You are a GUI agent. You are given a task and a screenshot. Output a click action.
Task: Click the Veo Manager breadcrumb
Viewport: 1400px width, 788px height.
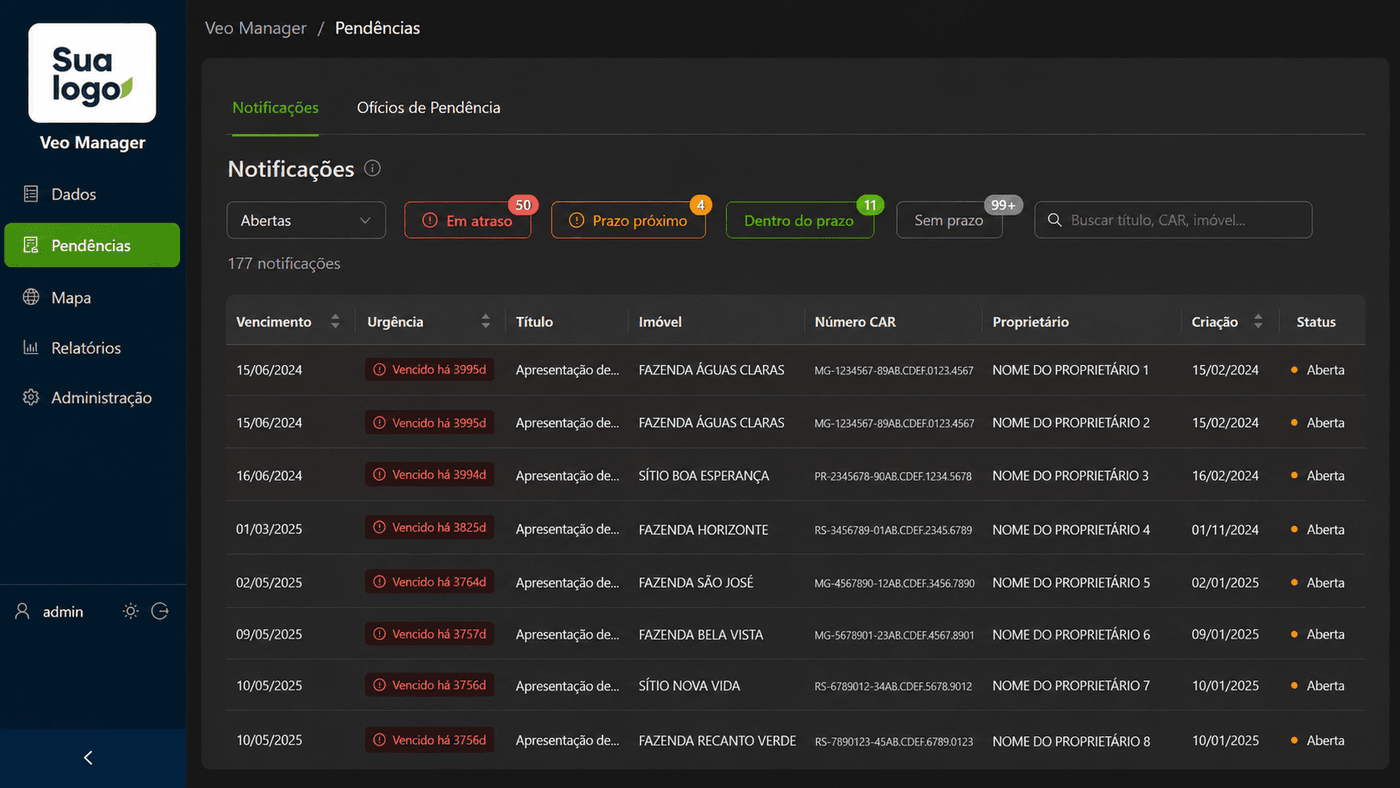(x=256, y=28)
